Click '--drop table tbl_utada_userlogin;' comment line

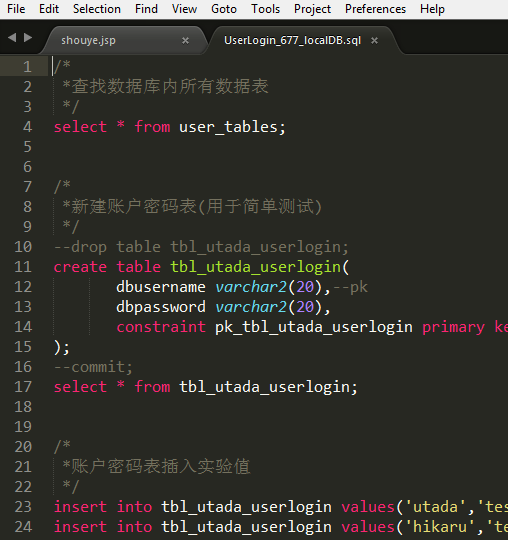(201, 247)
